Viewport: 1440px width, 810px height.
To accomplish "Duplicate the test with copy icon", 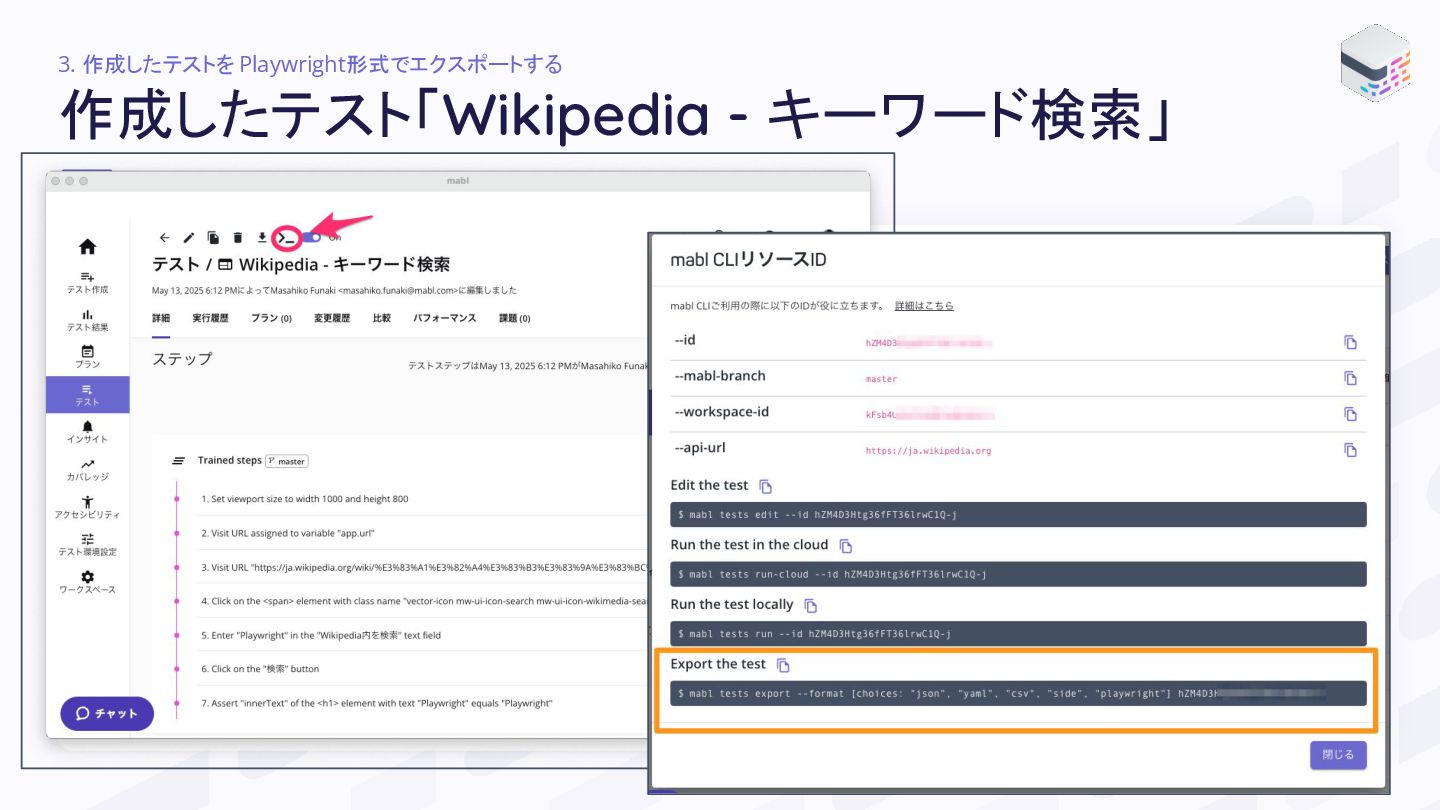I will (213, 238).
